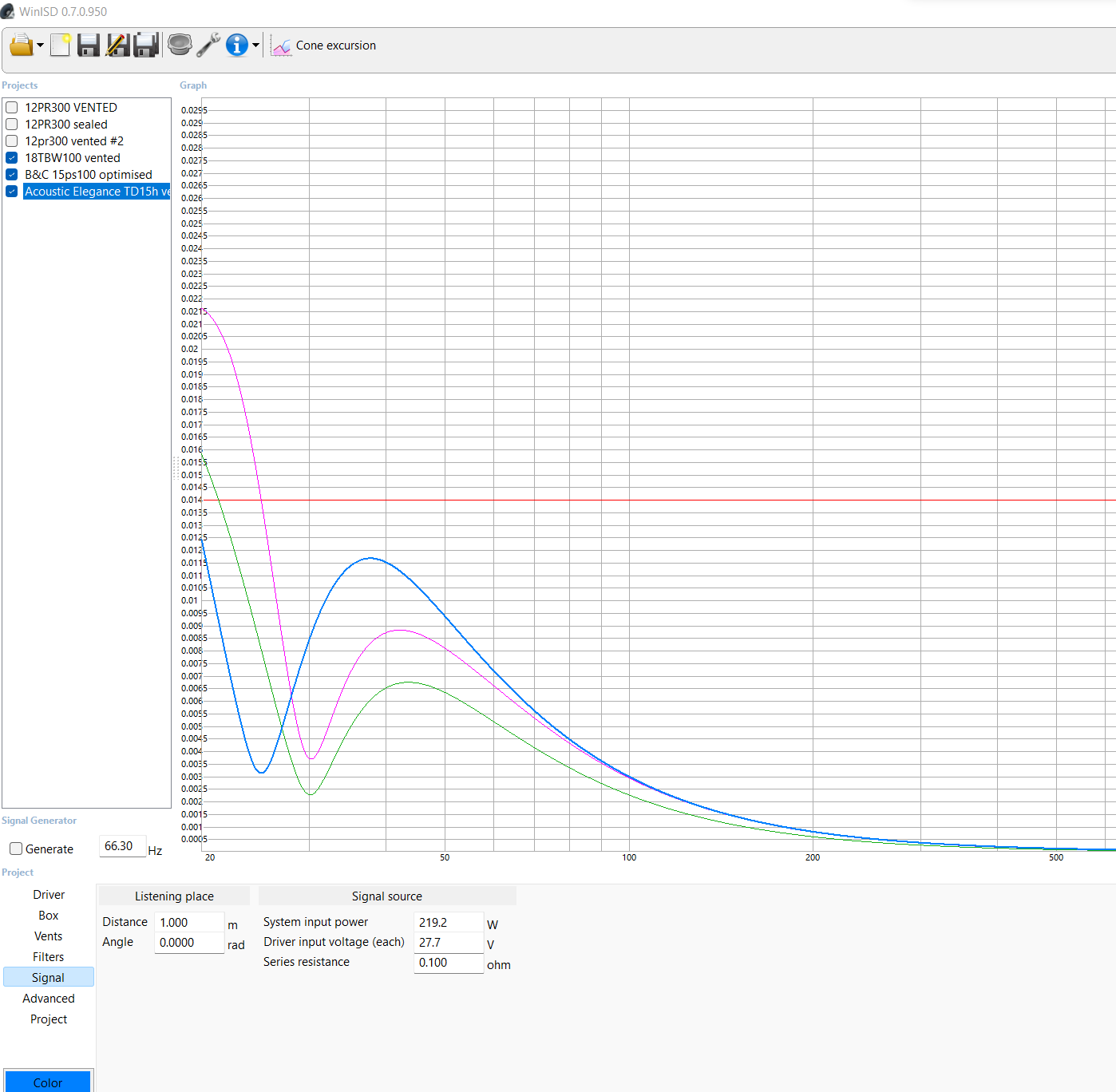Viewport: 1116px width, 1092px height.
Task: Edit the System input power field
Action: click(x=449, y=922)
